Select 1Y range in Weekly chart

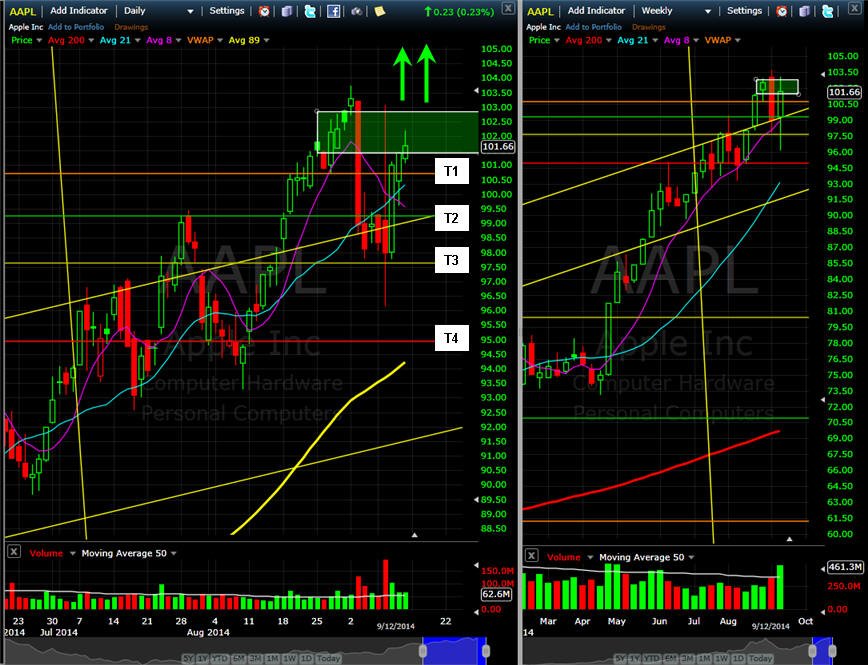(x=634, y=659)
